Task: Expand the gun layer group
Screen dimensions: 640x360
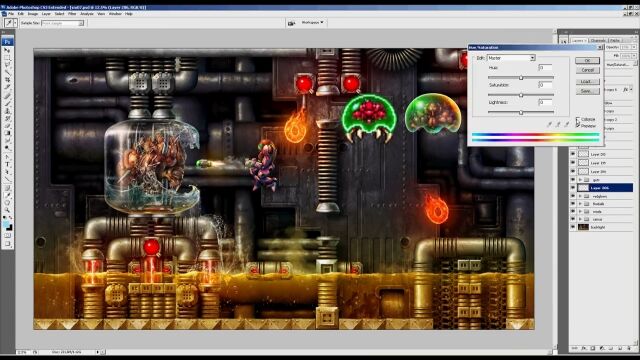Action: pos(580,180)
